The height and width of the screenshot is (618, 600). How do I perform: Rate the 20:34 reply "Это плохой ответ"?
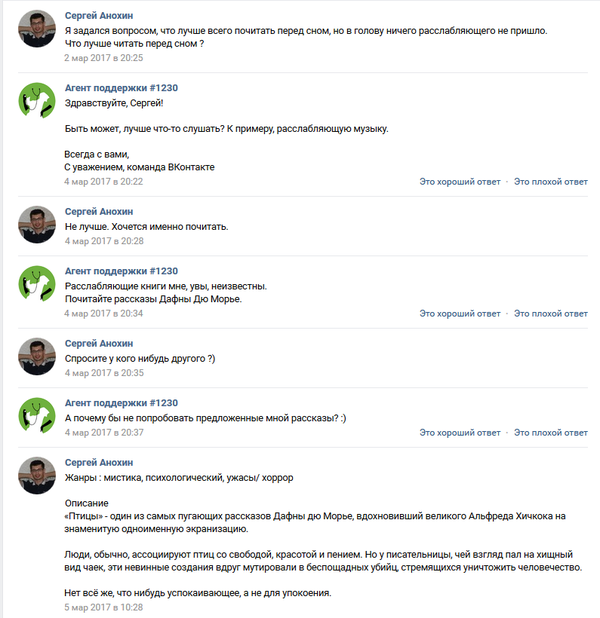click(x=551, y=314)
